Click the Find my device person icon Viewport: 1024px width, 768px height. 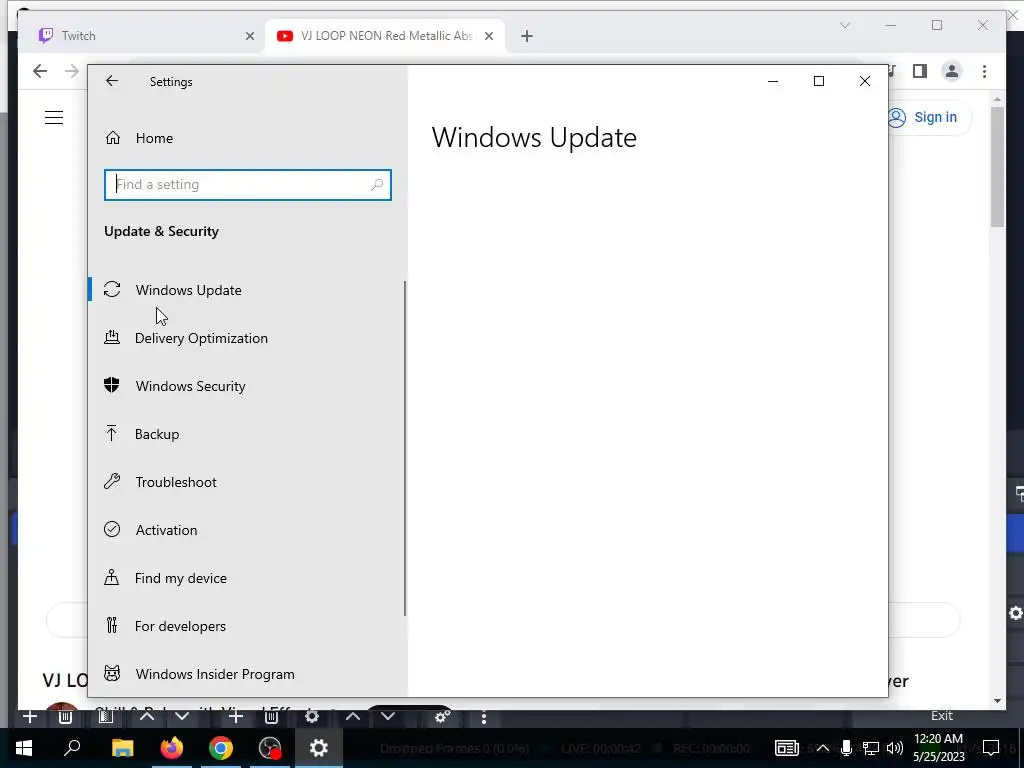click(x=112, y=577)
